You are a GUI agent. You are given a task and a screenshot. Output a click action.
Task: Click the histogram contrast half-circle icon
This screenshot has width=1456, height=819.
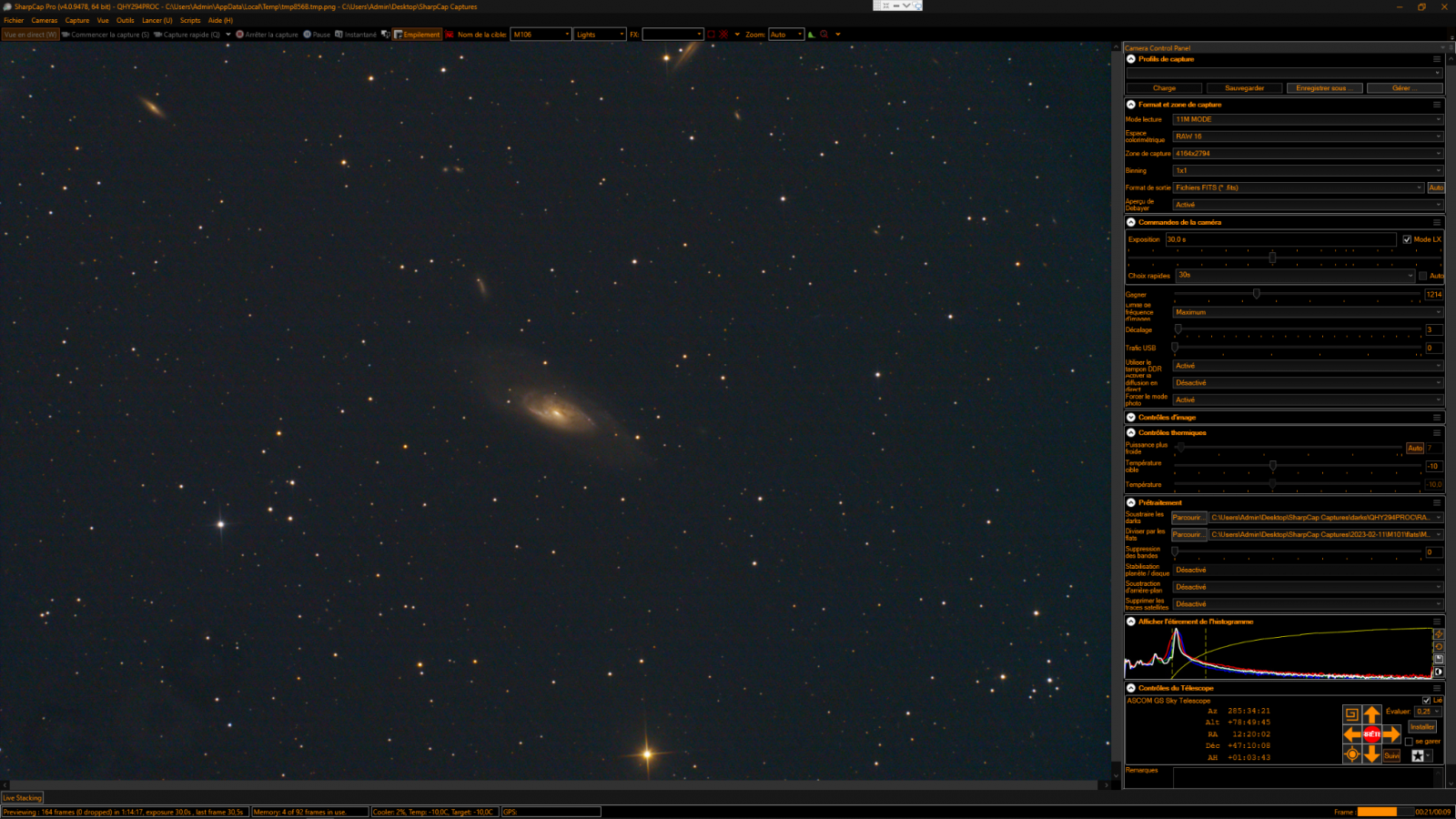(1439, 672)
